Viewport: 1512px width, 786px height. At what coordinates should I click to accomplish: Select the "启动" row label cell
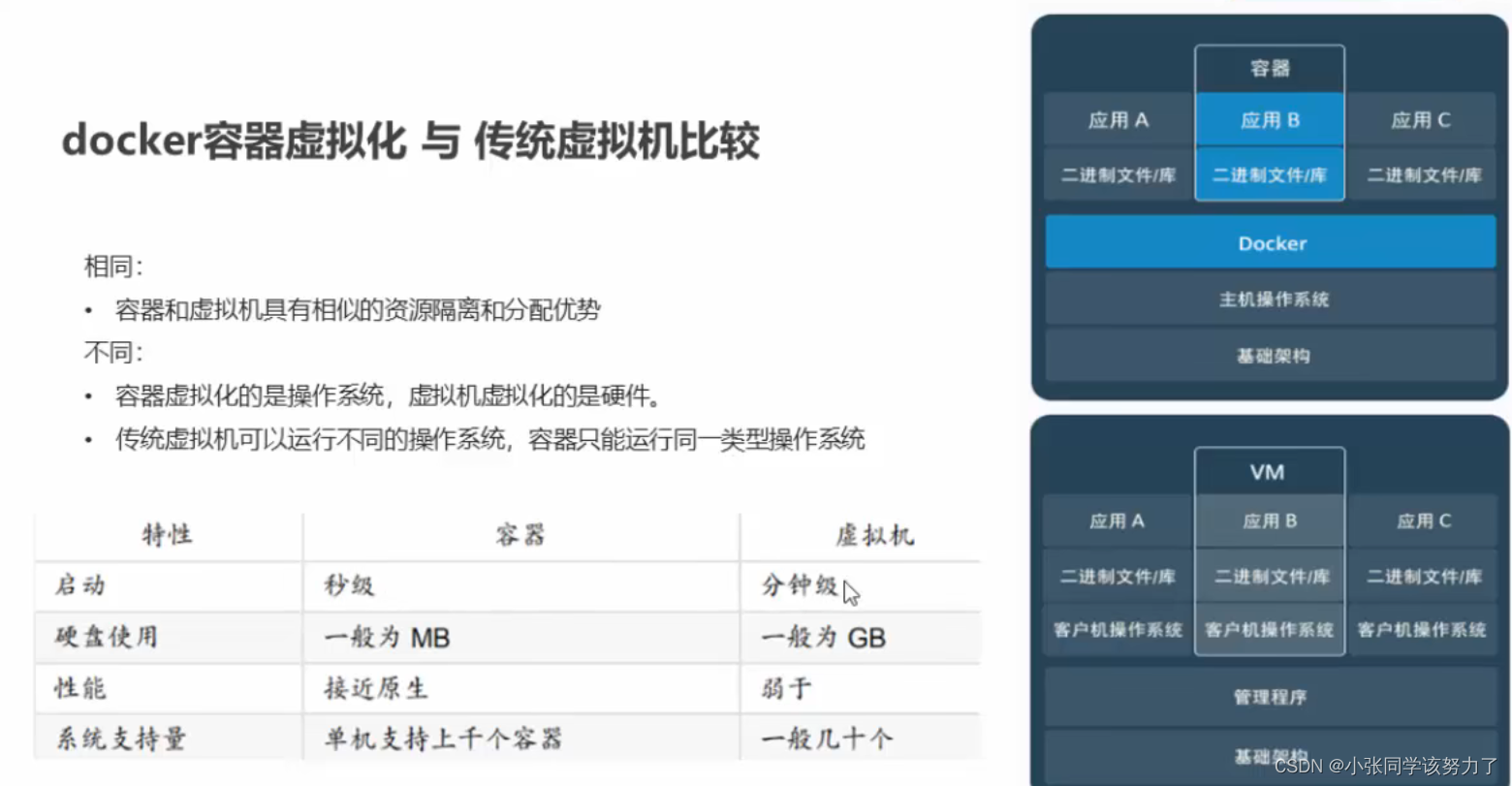(x=168, y=585)
